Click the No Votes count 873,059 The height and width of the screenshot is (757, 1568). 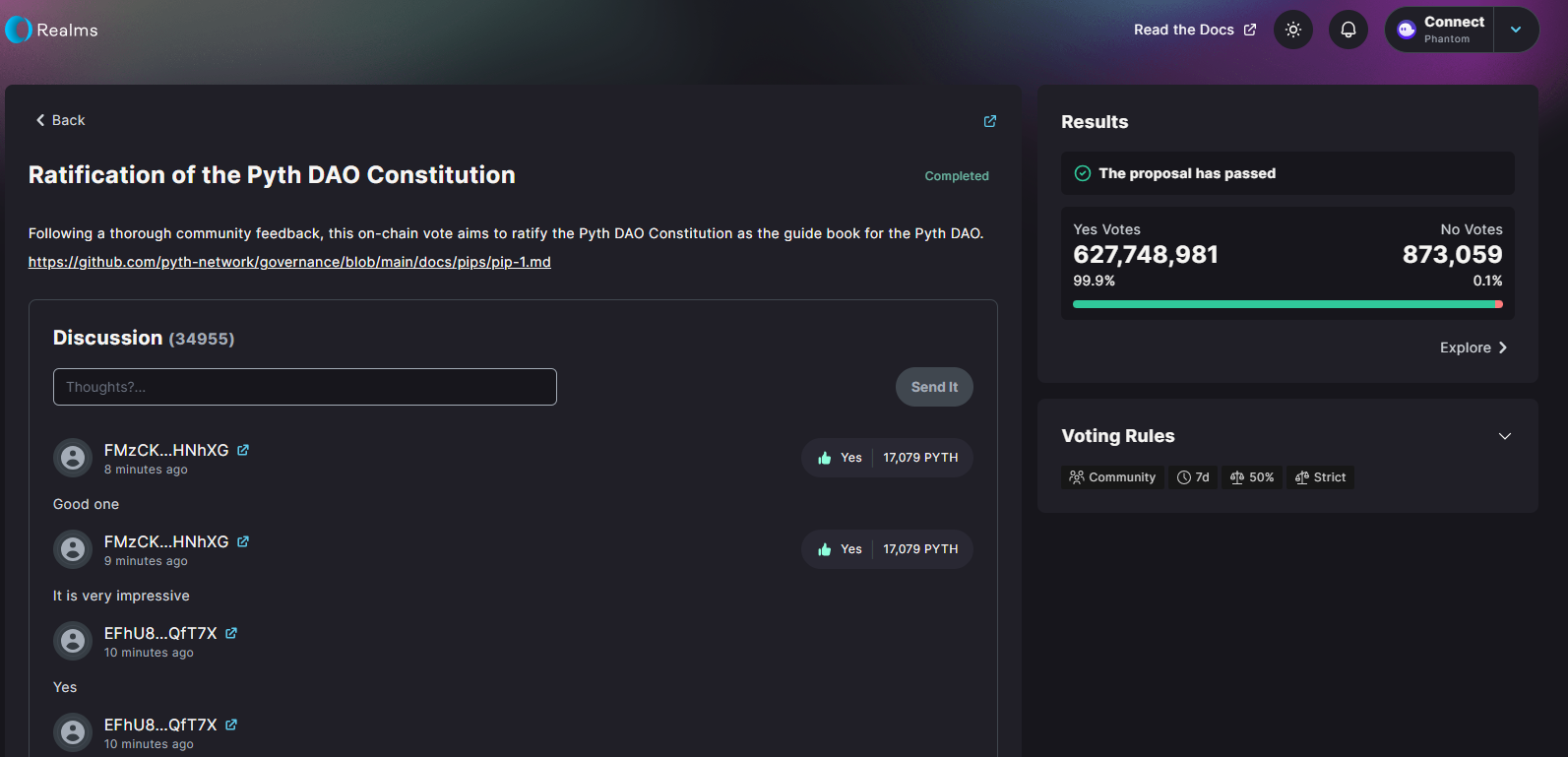coord(1453,255)
